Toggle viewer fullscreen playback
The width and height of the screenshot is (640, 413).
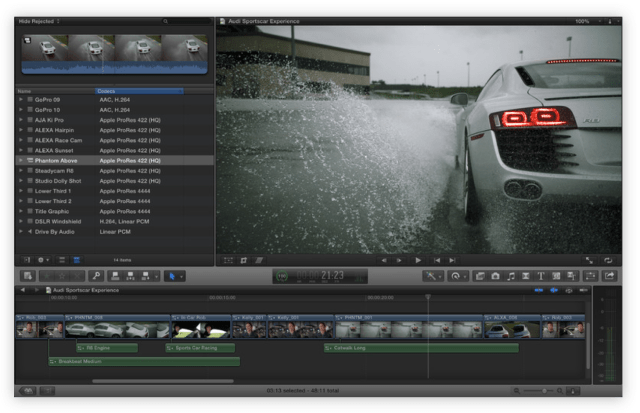(x=588, y=260)
